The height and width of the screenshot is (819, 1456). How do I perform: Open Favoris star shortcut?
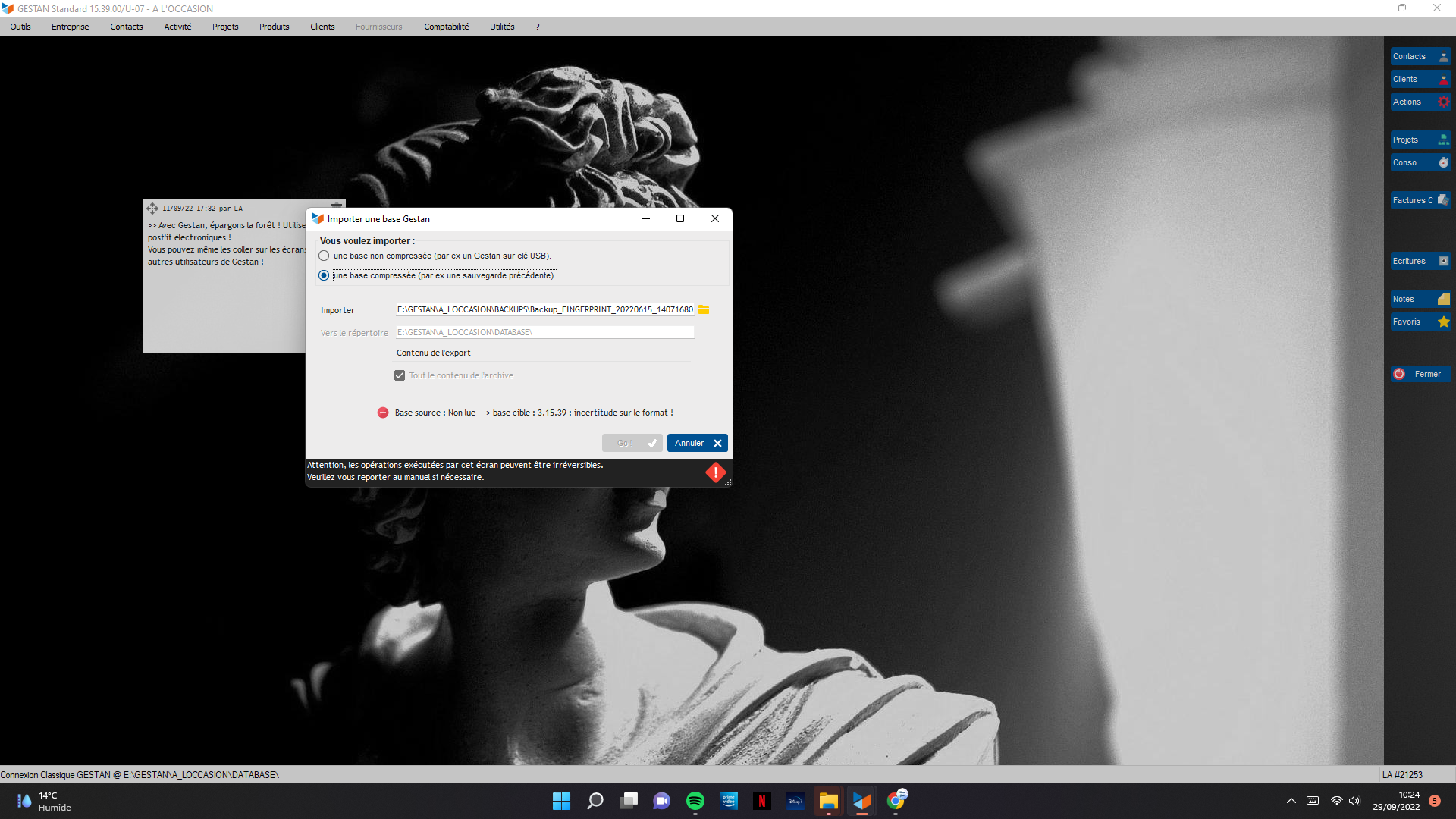(x=1420, y=322)
